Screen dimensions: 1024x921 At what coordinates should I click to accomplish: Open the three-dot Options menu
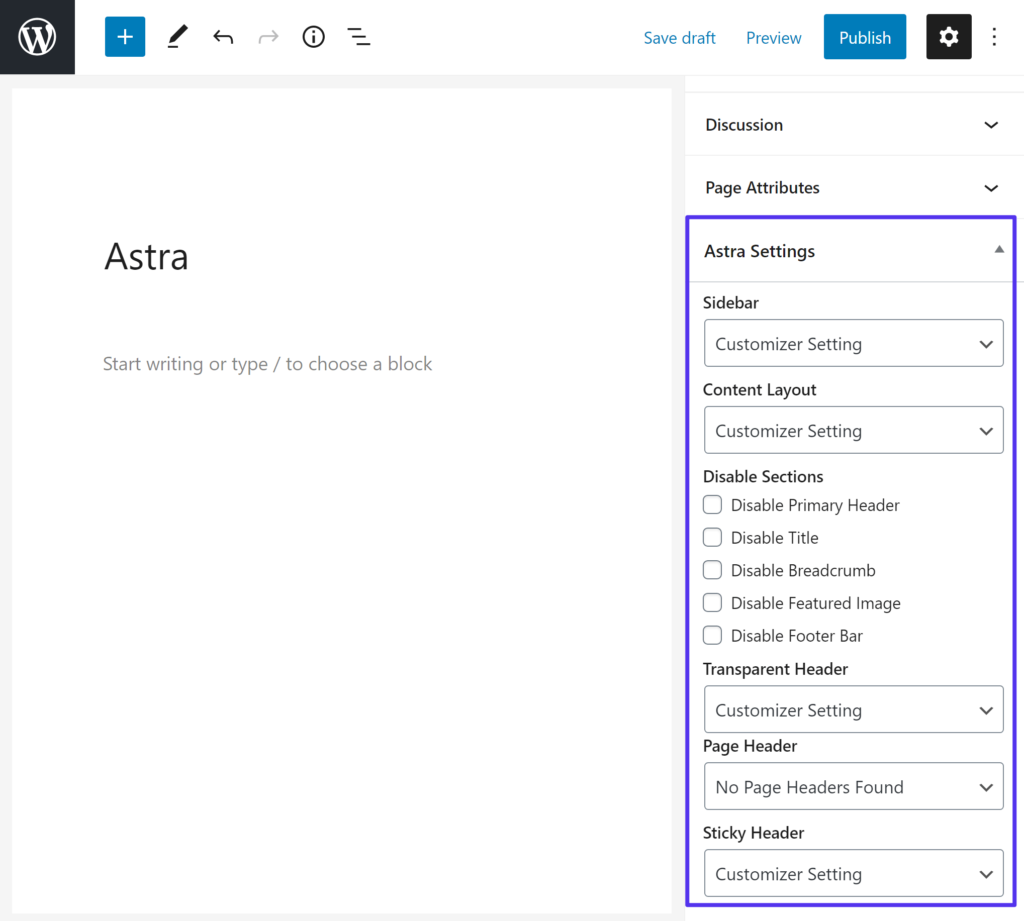[x=994, y=37]
